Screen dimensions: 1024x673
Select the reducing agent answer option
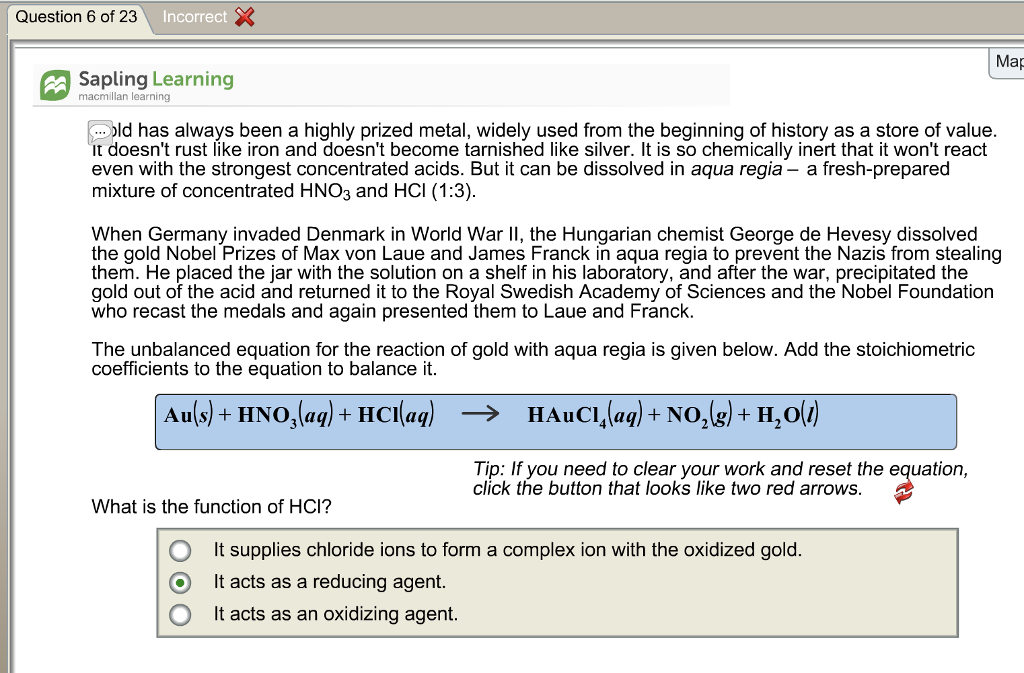coord(180,582)
